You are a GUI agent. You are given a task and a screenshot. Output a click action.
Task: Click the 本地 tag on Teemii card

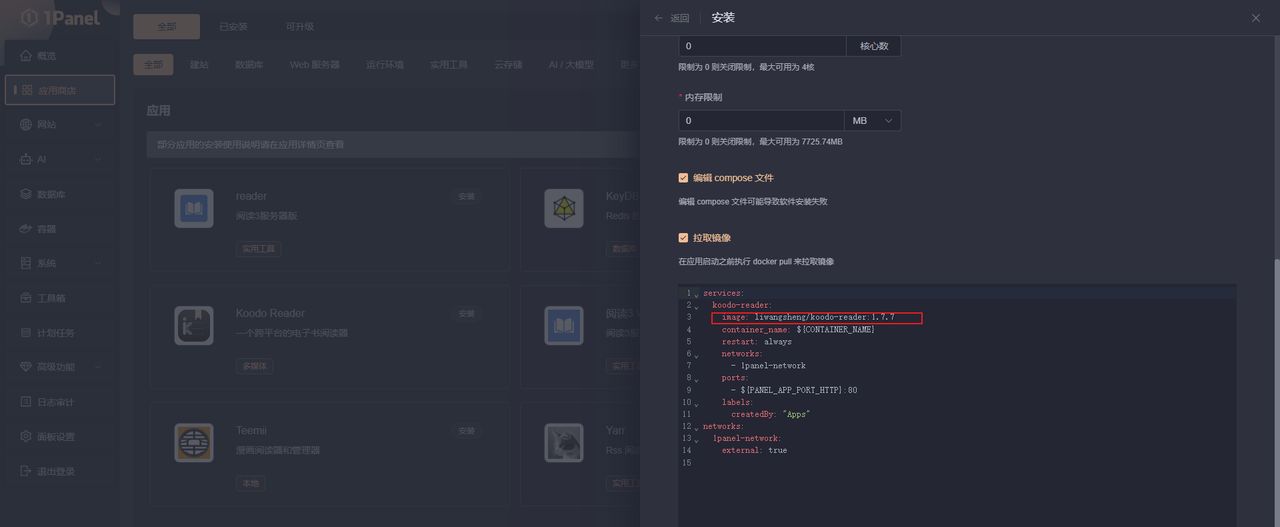[x=250, y=483]
